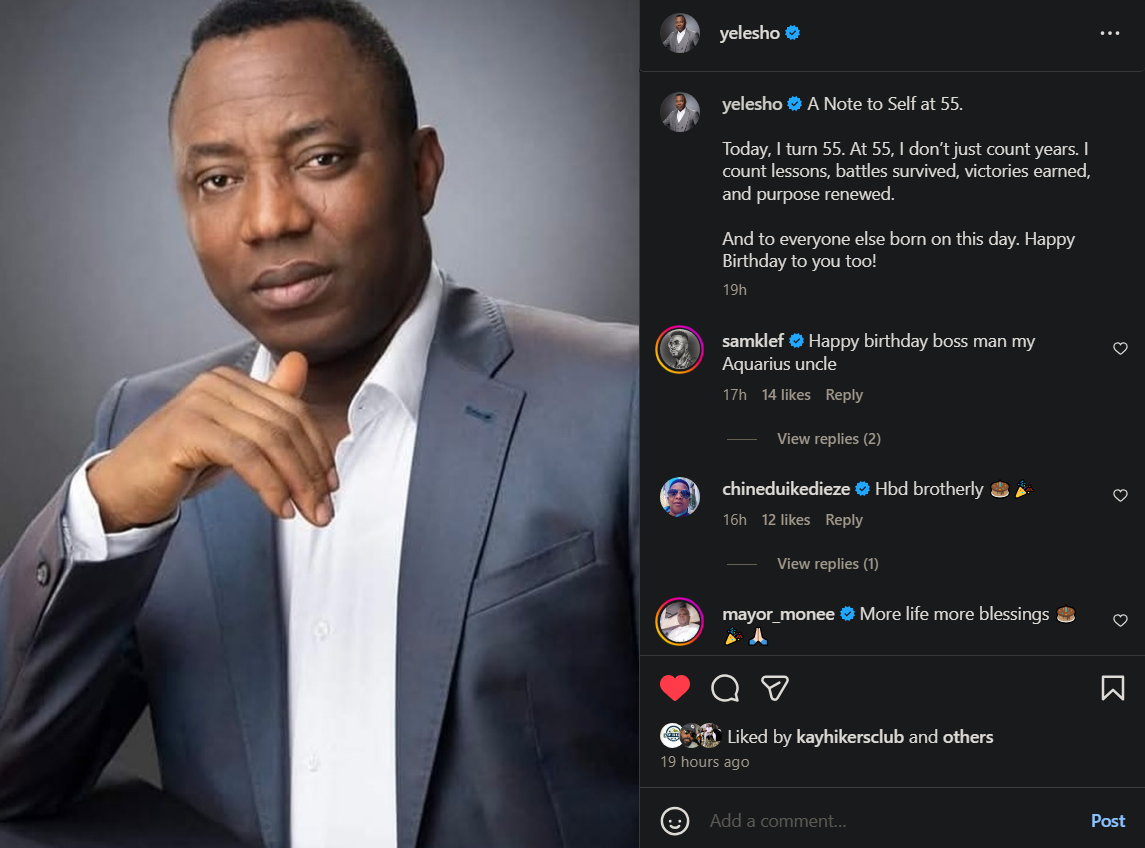Image resolution: width=1145 pixels, height=848 pixels.
Task: Share the post via paper plane icon
Action: pos(775,688)
